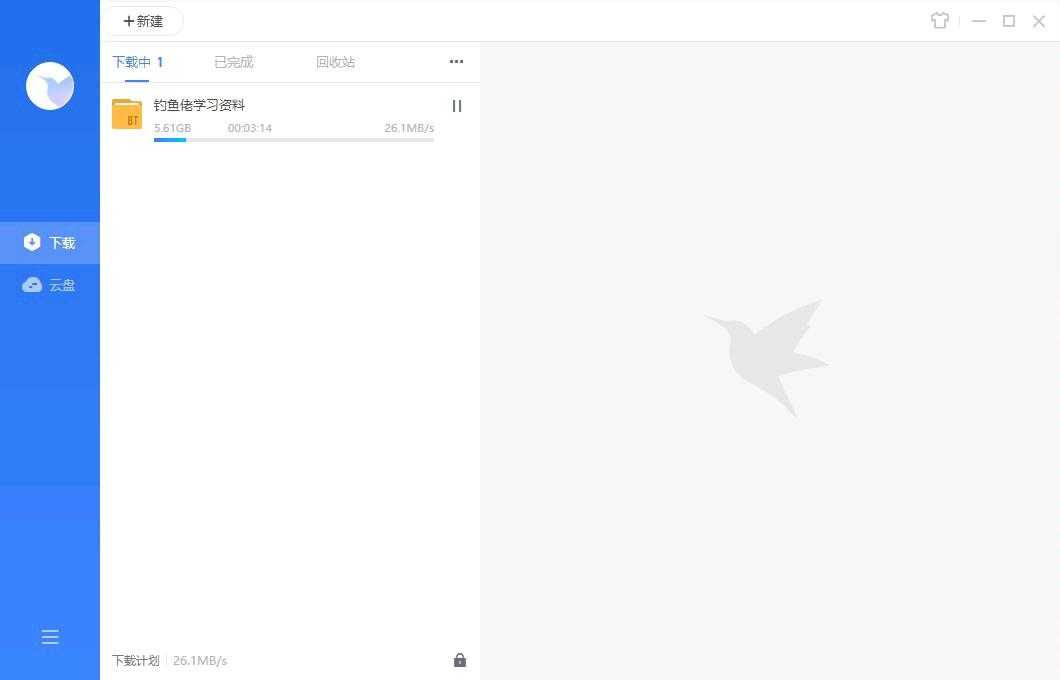Switch to the 下载中 tab

137,62
